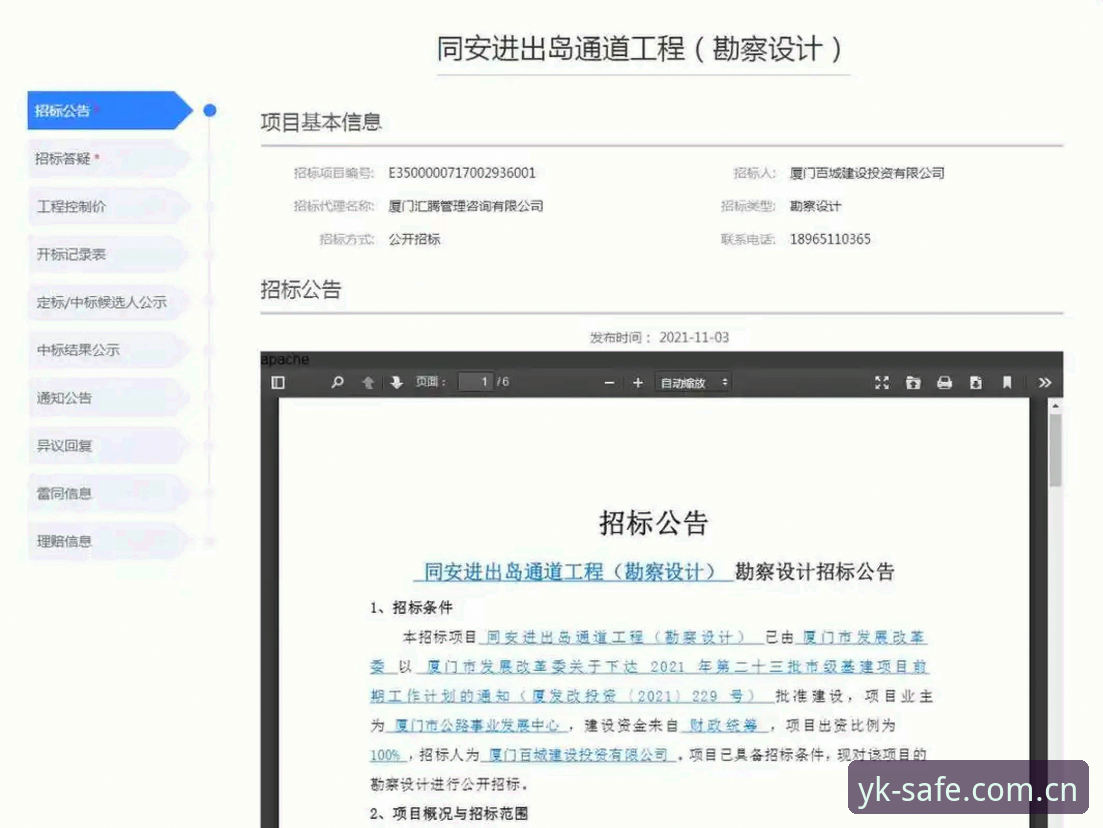Click publish date 2021-11-03
The image size is (1103, 828).
pos(694,338)
